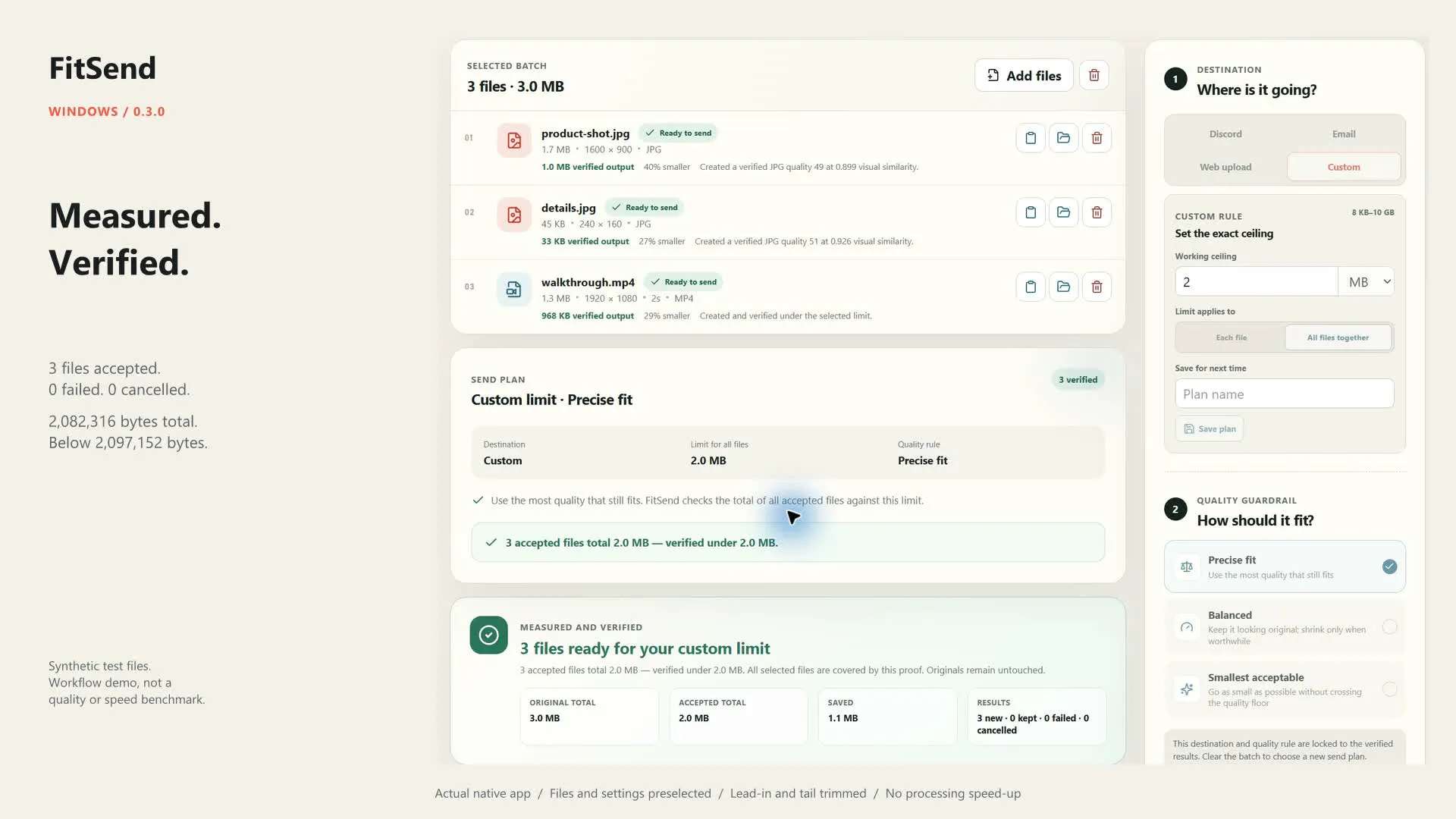Click the details.jpg file name
The height and width of the screenshot is (819, 1456).
coord(569,208)
